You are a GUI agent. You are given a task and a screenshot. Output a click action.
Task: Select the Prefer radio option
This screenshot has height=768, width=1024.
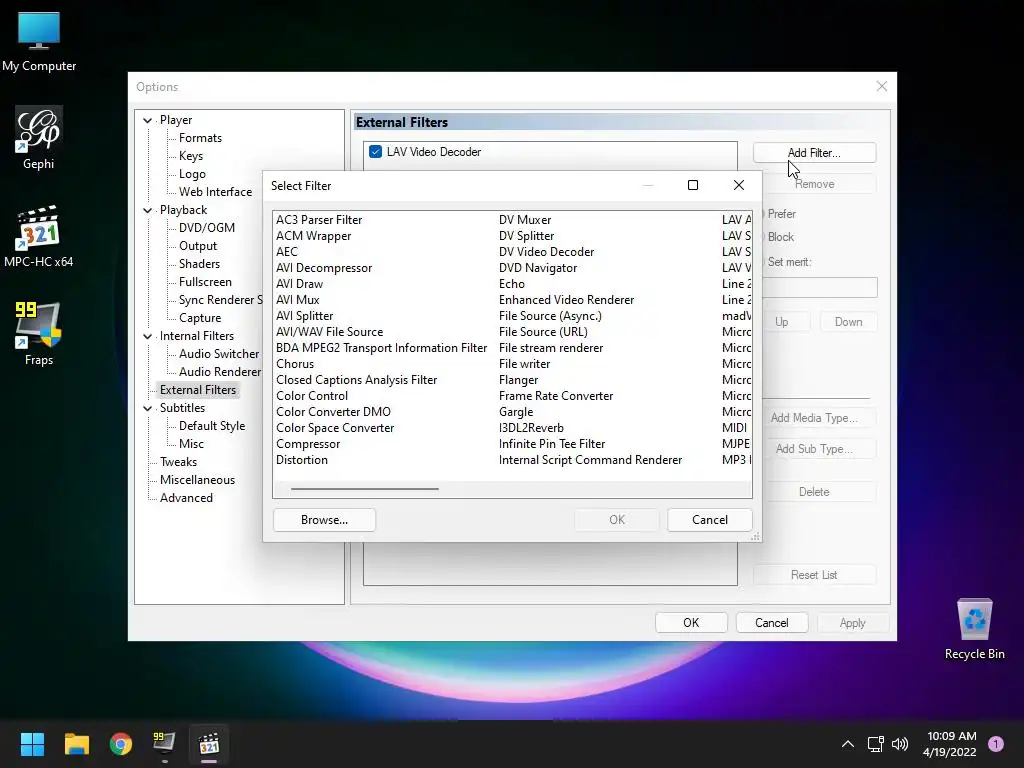click(x=781, y=214)
